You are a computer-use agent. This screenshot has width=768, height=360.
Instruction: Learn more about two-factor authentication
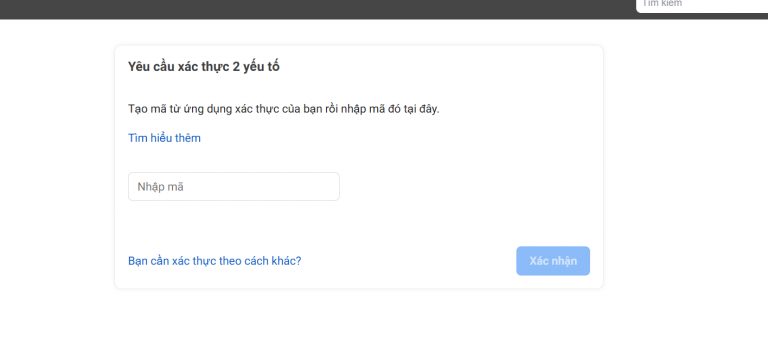[164, 138]
